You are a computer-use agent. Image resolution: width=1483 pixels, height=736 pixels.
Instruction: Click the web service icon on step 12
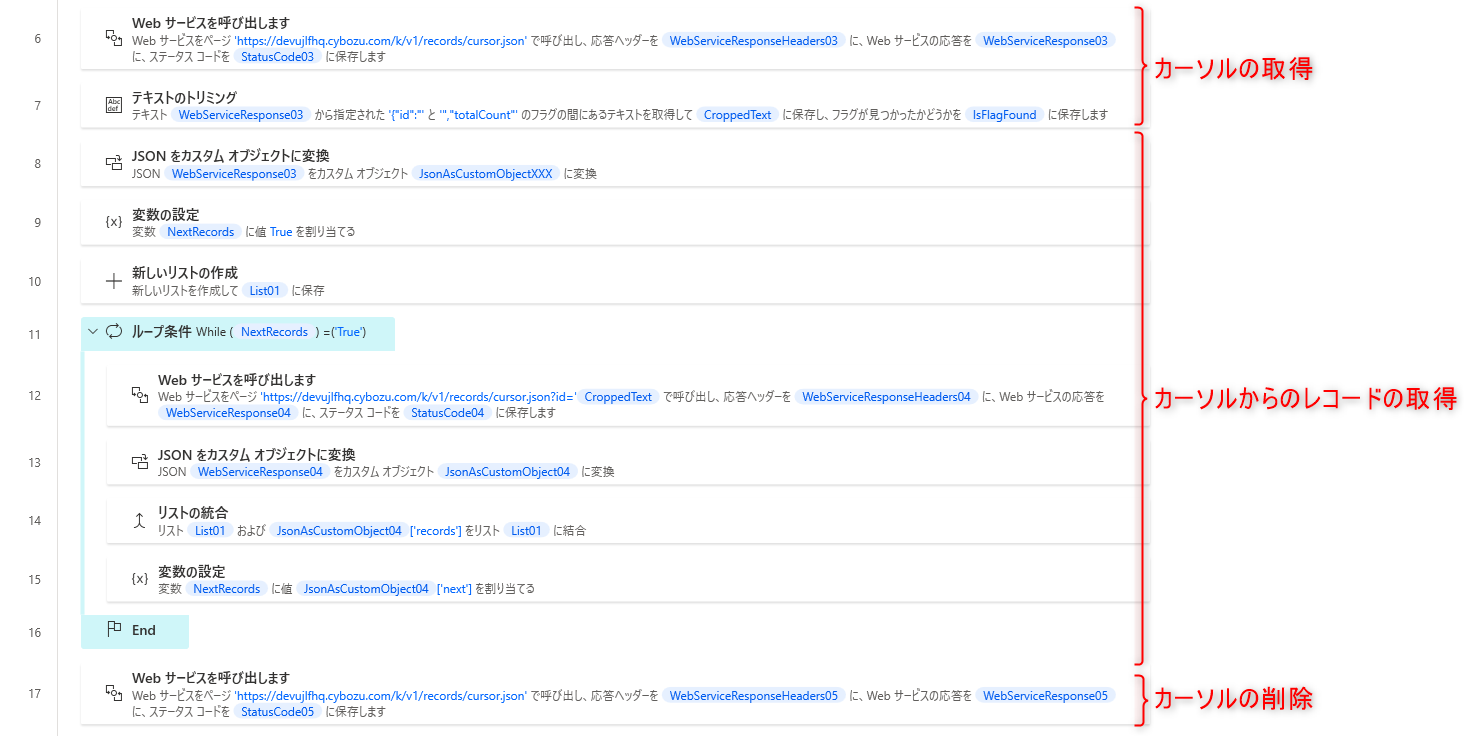tap(139, 396)
